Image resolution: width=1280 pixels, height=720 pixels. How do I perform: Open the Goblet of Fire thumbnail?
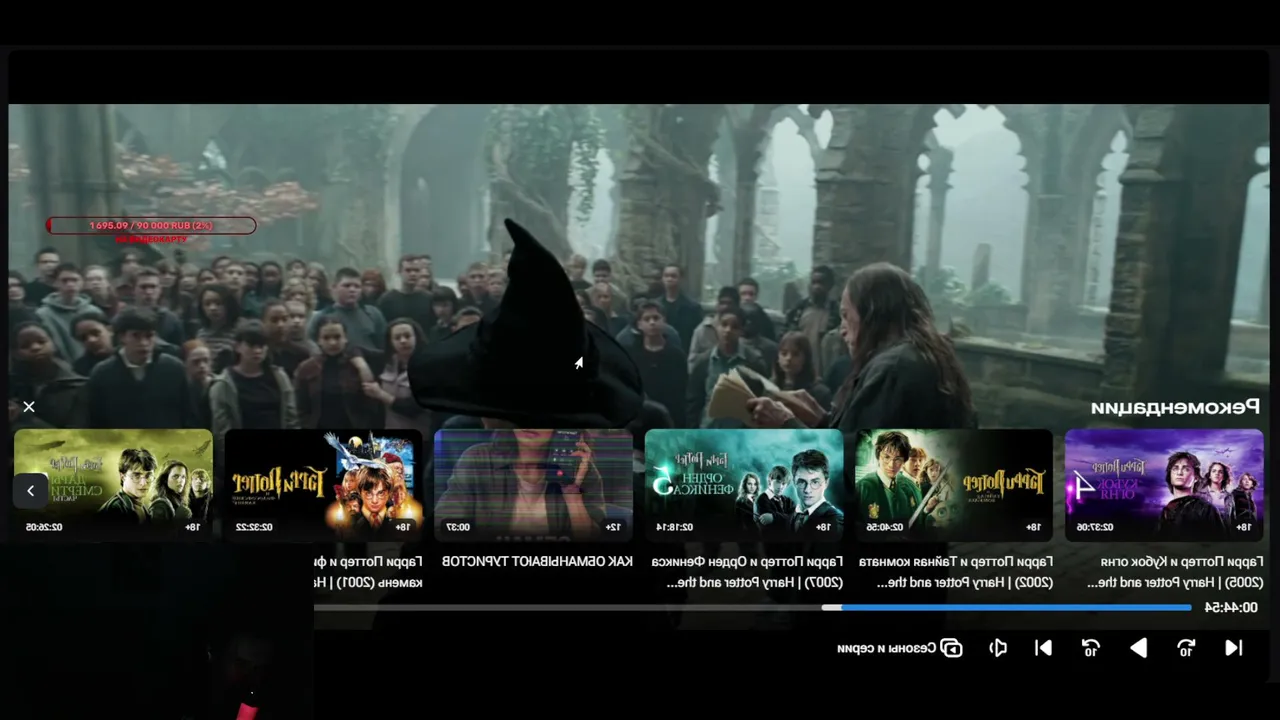[x=1164, y=485]
